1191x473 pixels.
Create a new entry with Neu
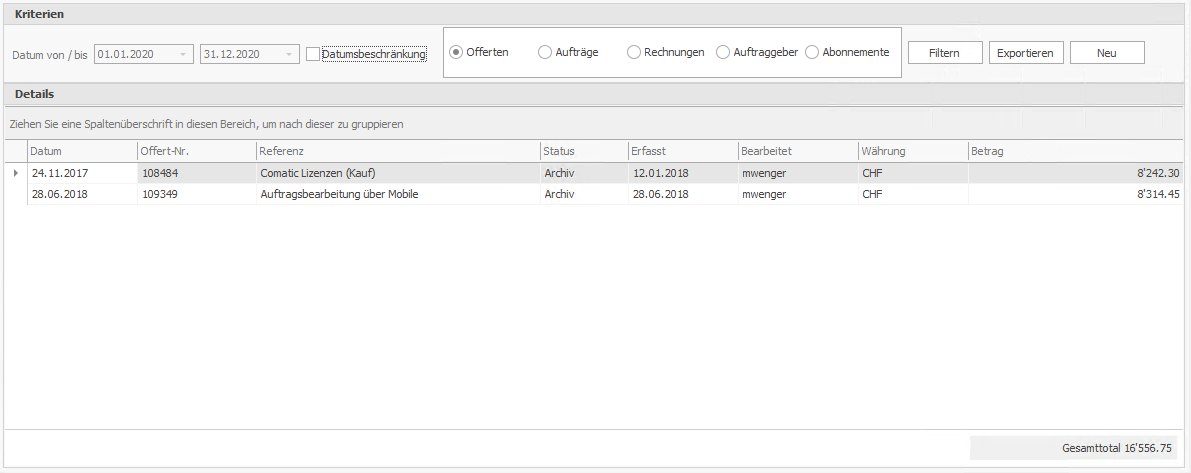tap(1106, 53)
